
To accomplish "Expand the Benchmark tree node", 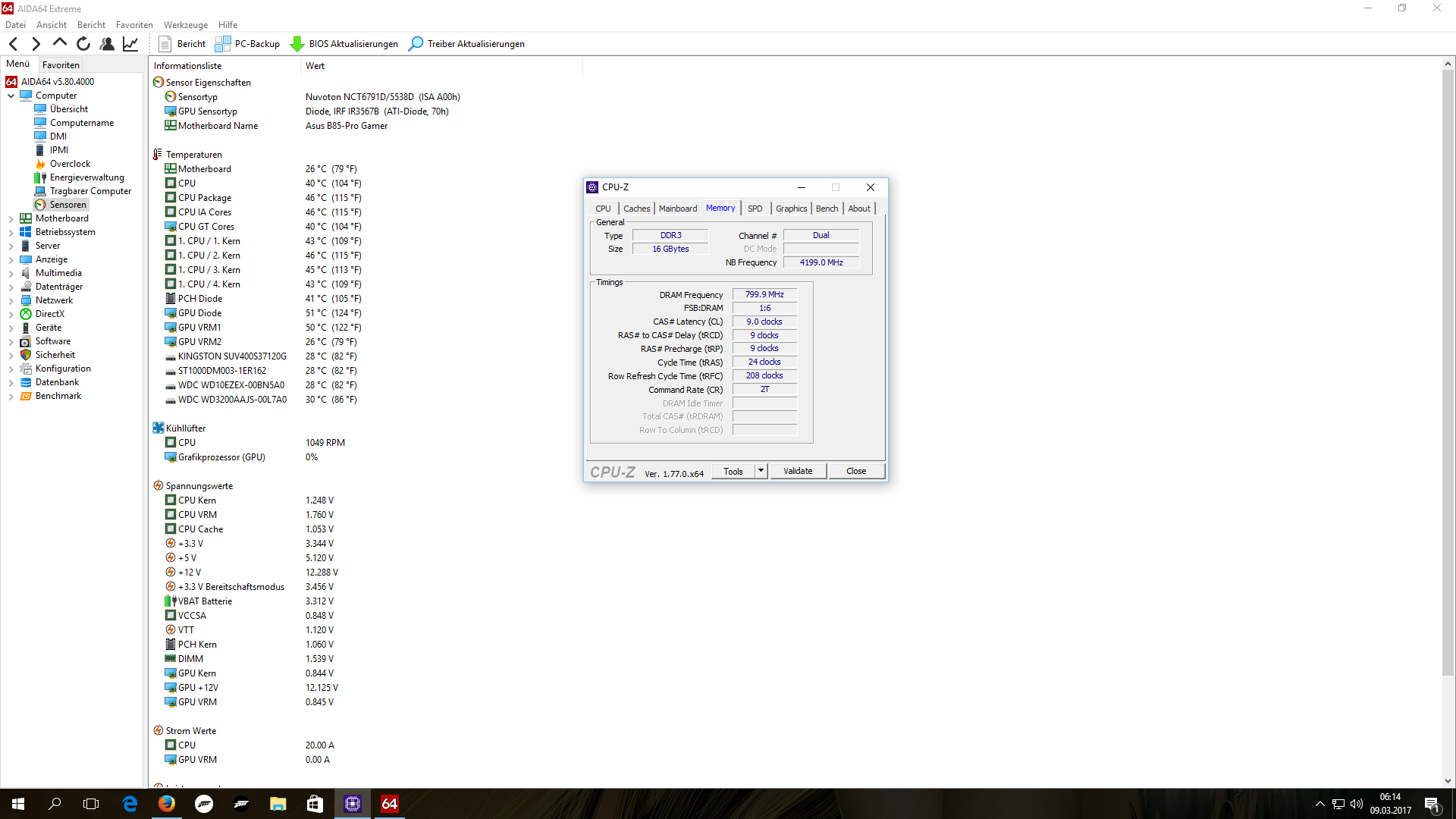I will [11, 397].
